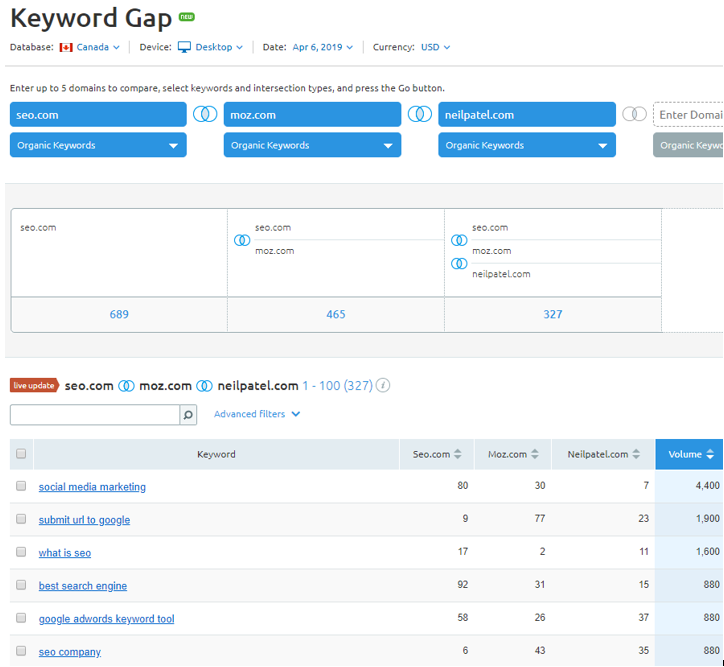724x667 pixels.
Task: Check the box for seo company
Action: [x=21, y=651]
